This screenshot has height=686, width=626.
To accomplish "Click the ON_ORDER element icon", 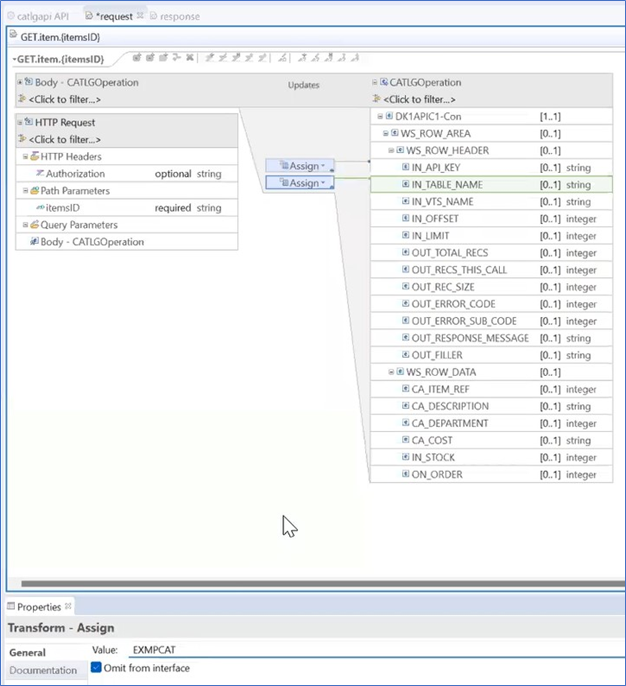I will (406, 474).
